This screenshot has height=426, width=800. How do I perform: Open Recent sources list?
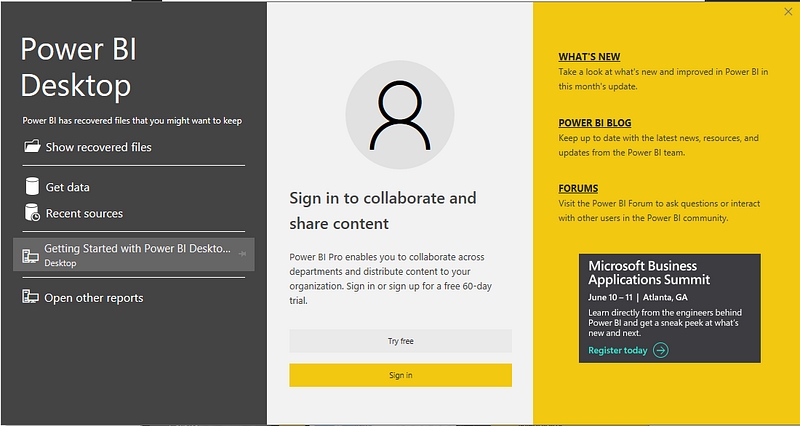(x=84, y=213)
